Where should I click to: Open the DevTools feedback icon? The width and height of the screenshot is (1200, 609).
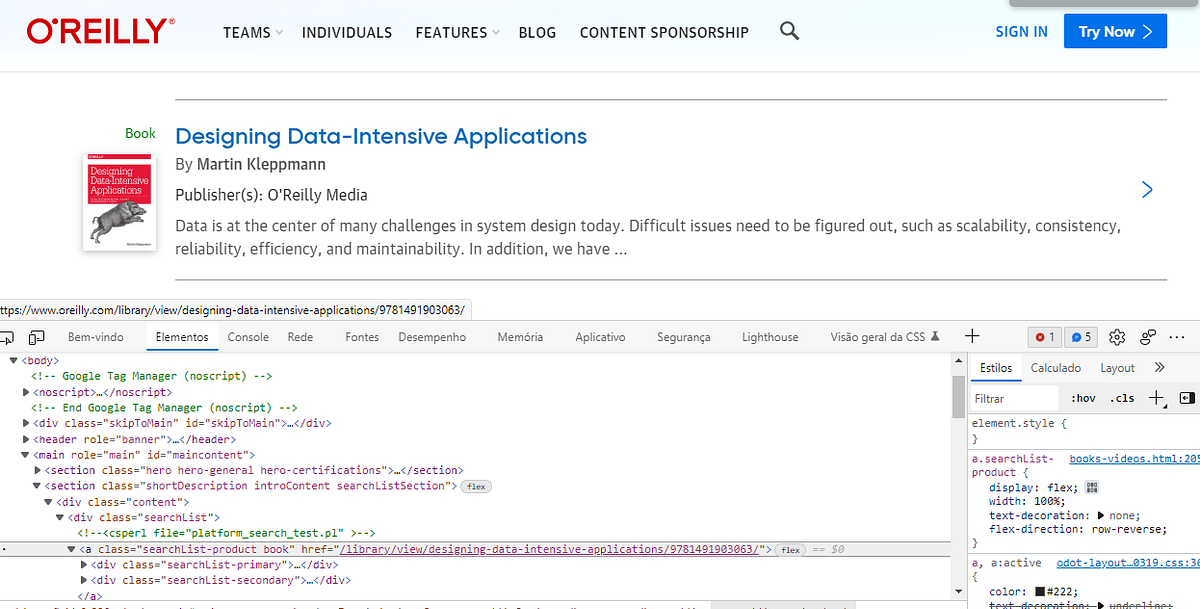pos(1149,337)
